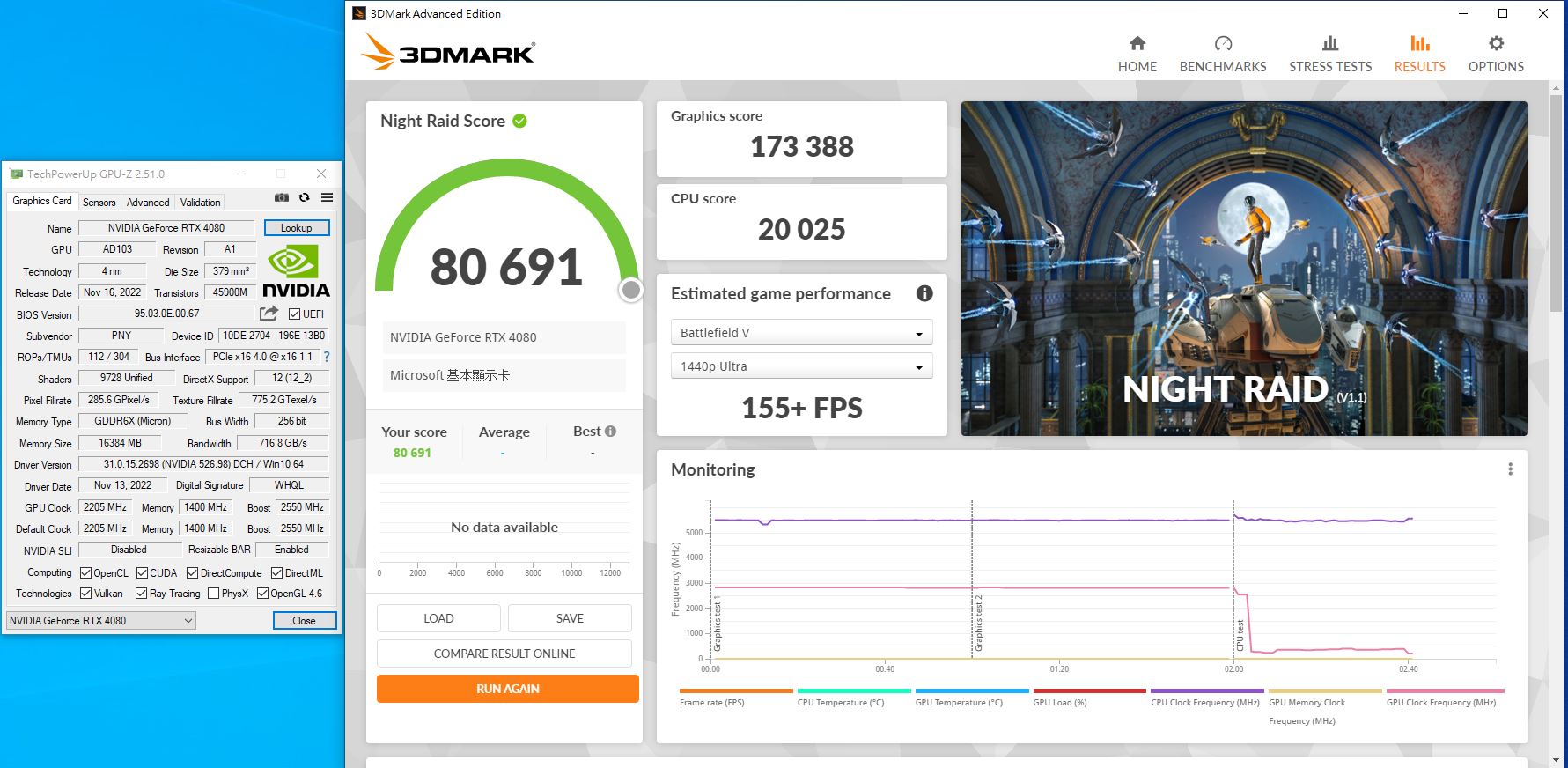Switch to the Sensors tab
The image size is (1568, 768).
pos(99,203)
